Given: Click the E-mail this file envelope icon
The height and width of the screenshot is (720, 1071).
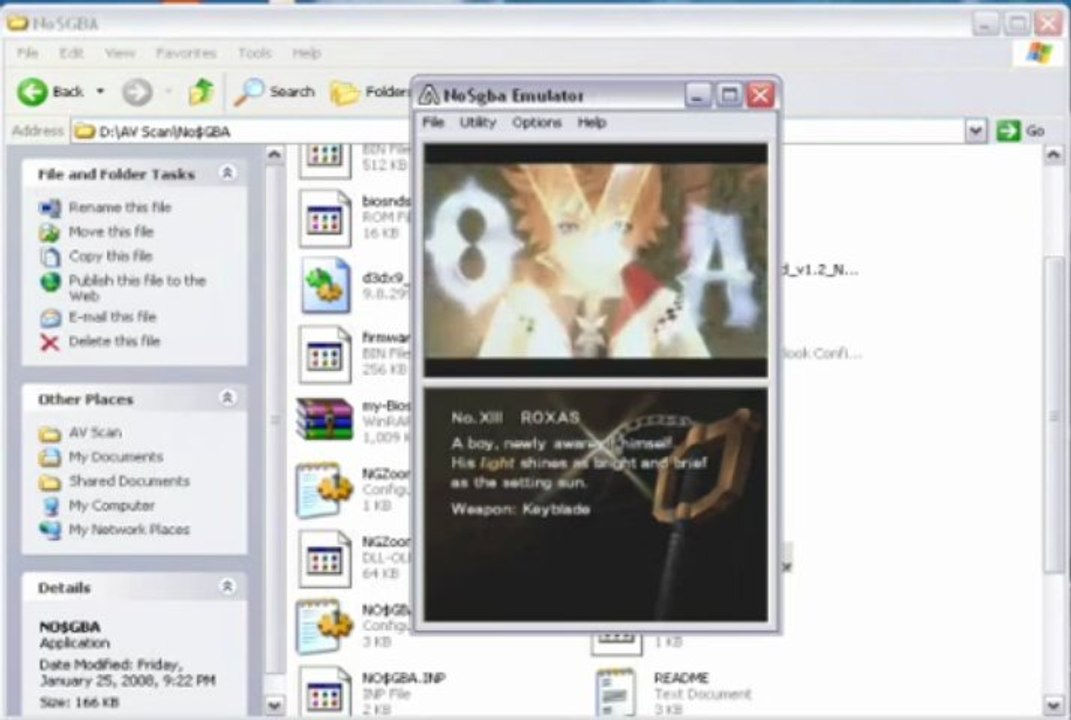Looking at the screenshot, I should point(50,318).
